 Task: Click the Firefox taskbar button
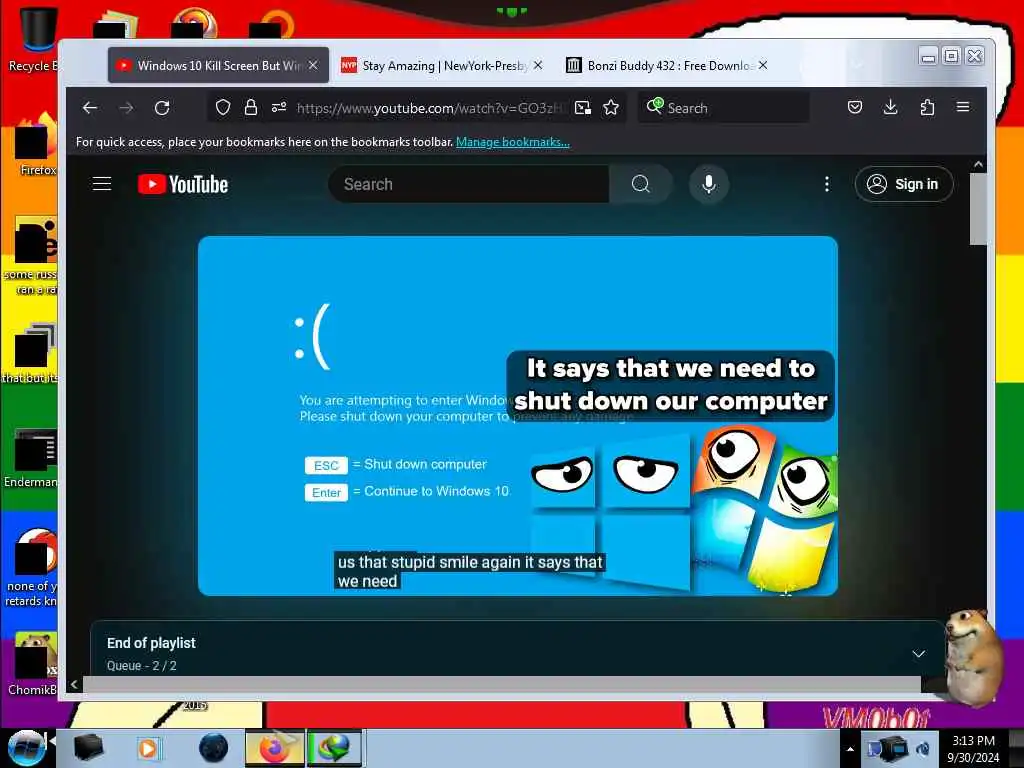coord(274,748)
